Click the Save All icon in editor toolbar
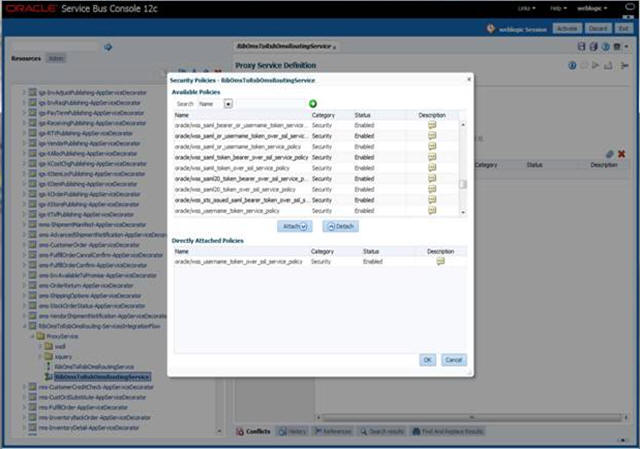The width and height of the screenshot is (640, 449). (x=593, y=47)
